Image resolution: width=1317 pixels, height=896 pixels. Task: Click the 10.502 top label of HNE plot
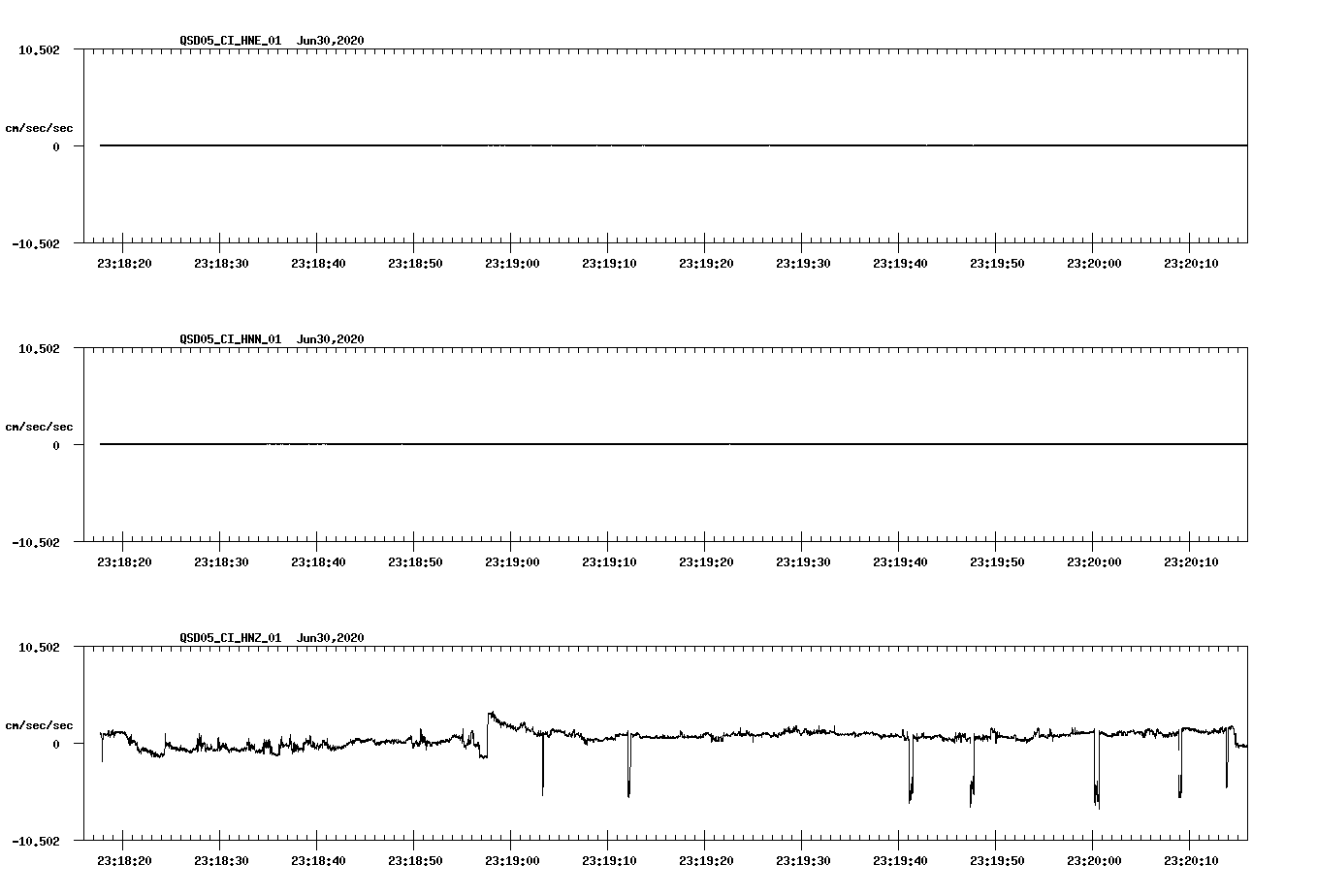[39, 50]
